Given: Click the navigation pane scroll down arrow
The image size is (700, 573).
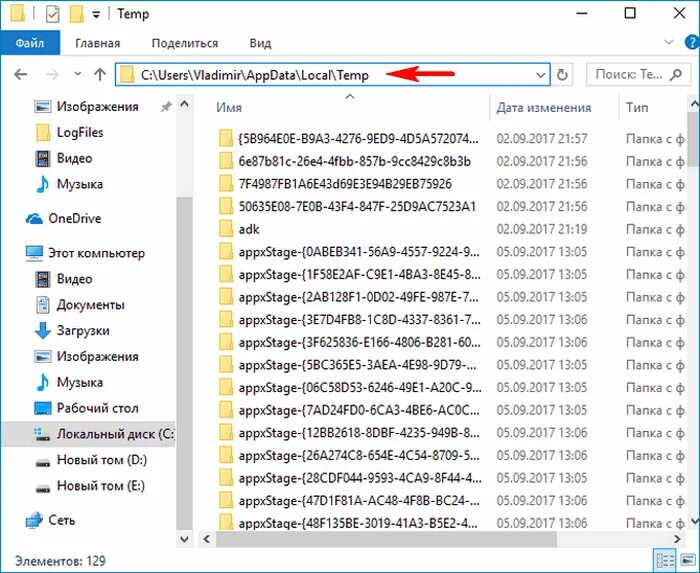Looking at the screenshot, I should point(184,539).
